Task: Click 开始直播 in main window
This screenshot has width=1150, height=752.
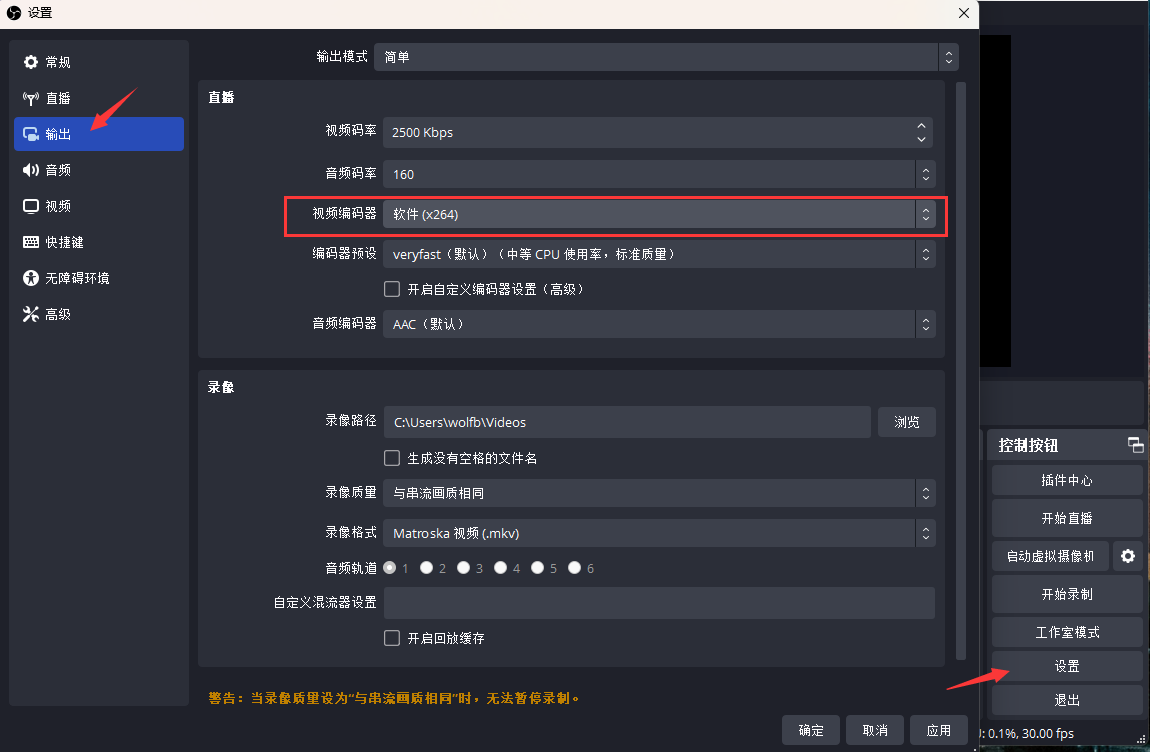Action: pyautogui.click(x=1067, y=518)
